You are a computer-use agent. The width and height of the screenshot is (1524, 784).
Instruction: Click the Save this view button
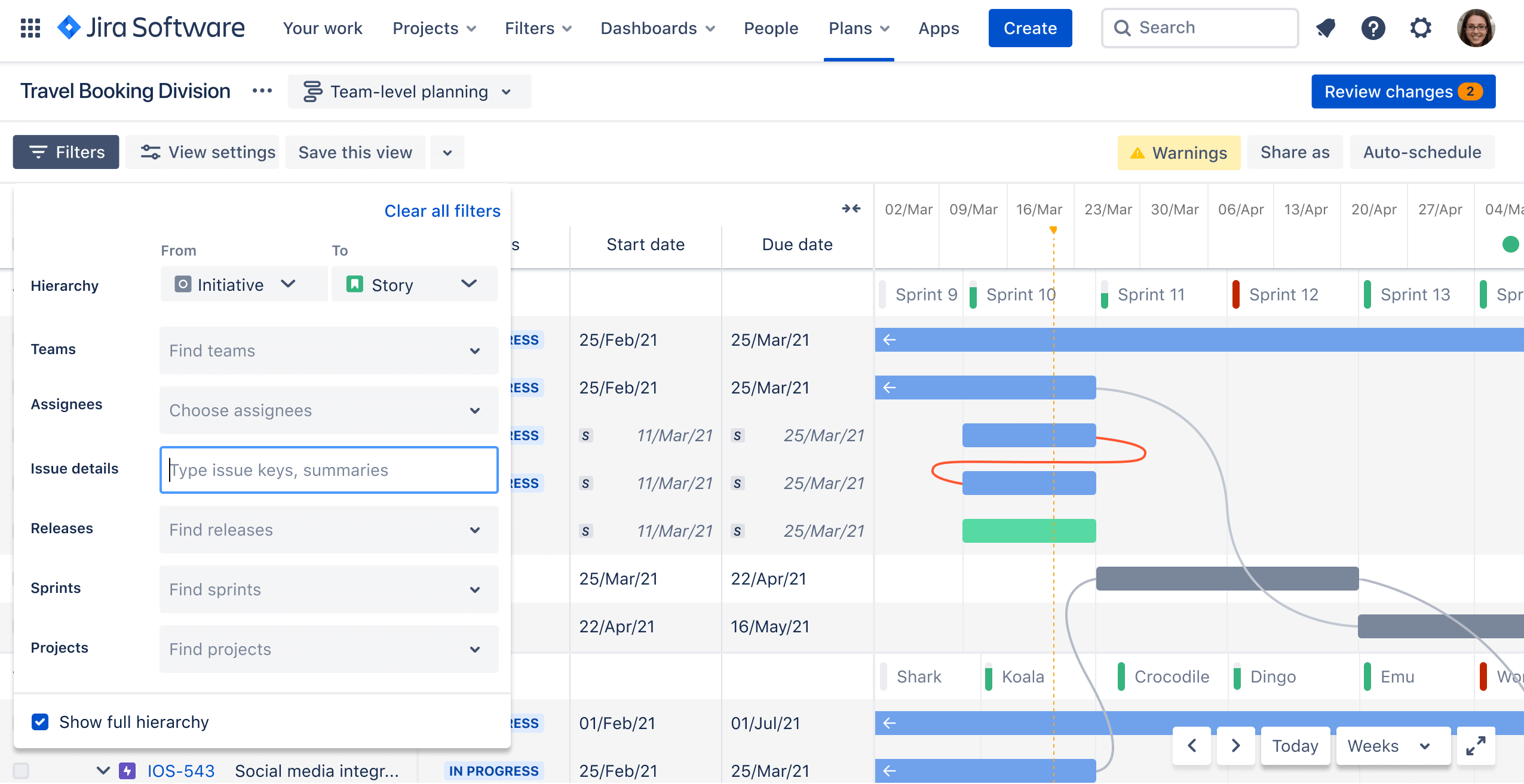click(356, 152)
